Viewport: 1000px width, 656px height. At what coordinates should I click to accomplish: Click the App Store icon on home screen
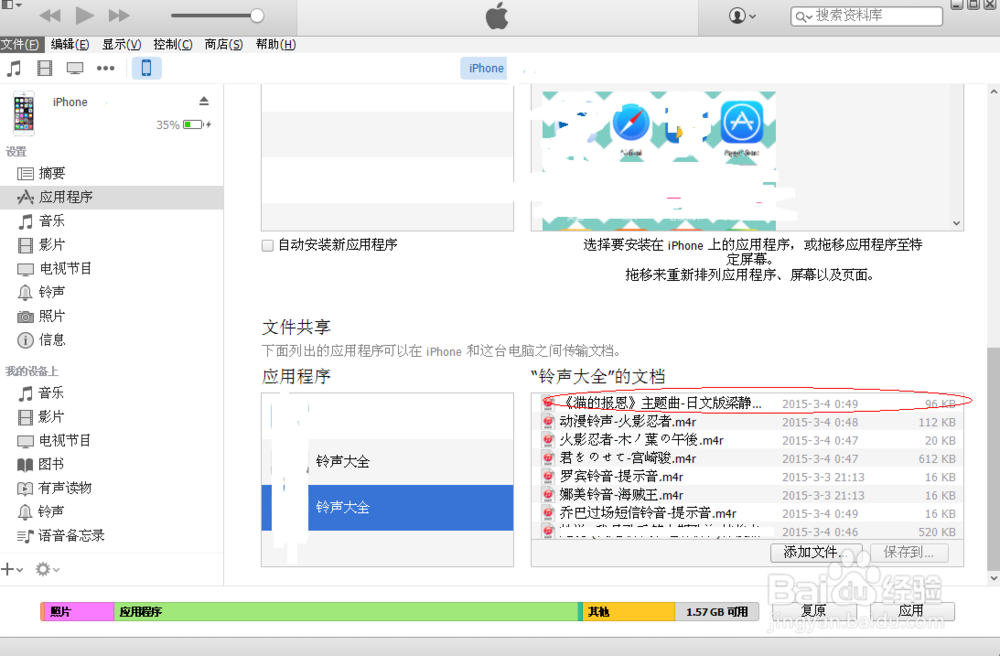click(742, 122)
